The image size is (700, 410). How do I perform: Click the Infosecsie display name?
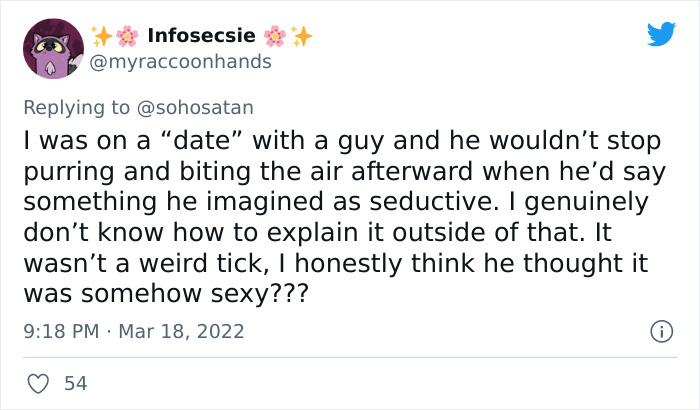pyautogui.click(x=200, y=36)
